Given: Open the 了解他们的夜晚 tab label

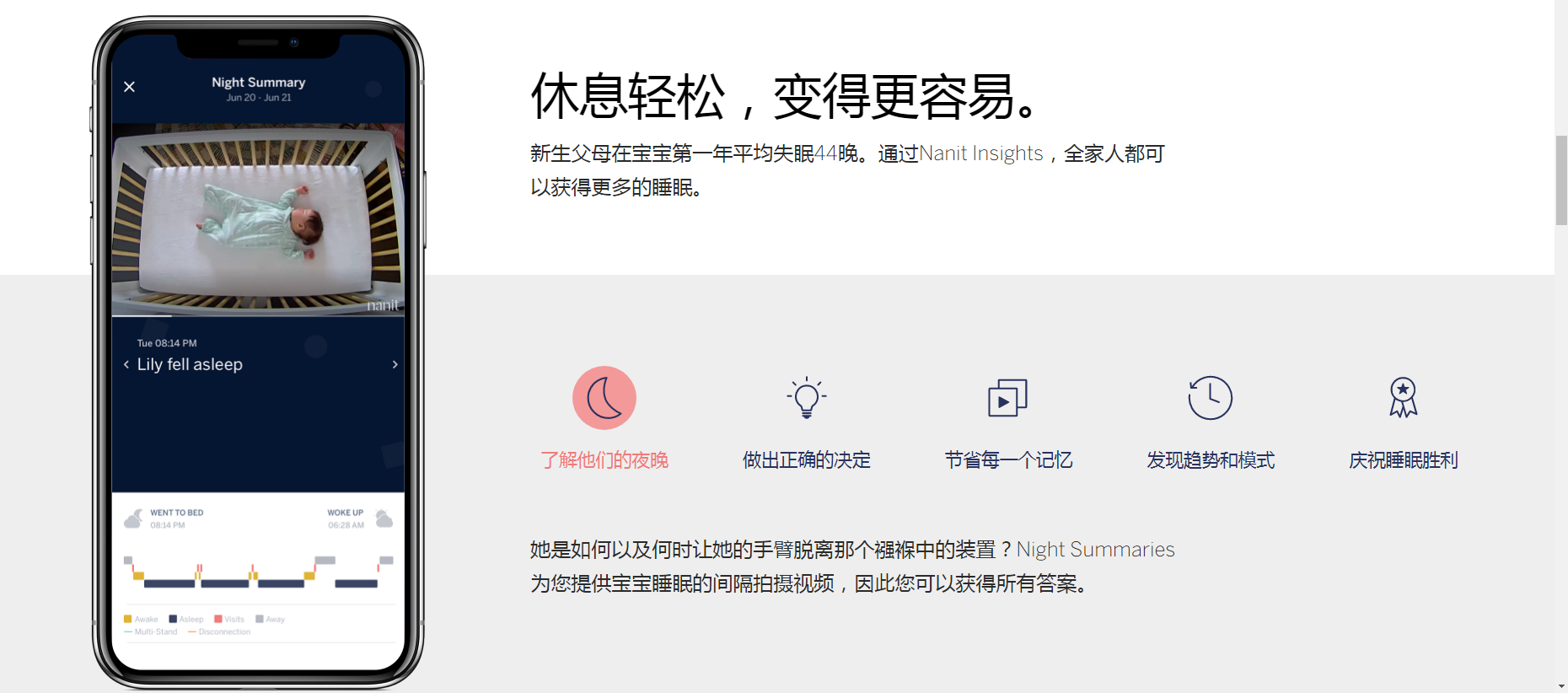Looking at the screenshot, I should point(604,460).
